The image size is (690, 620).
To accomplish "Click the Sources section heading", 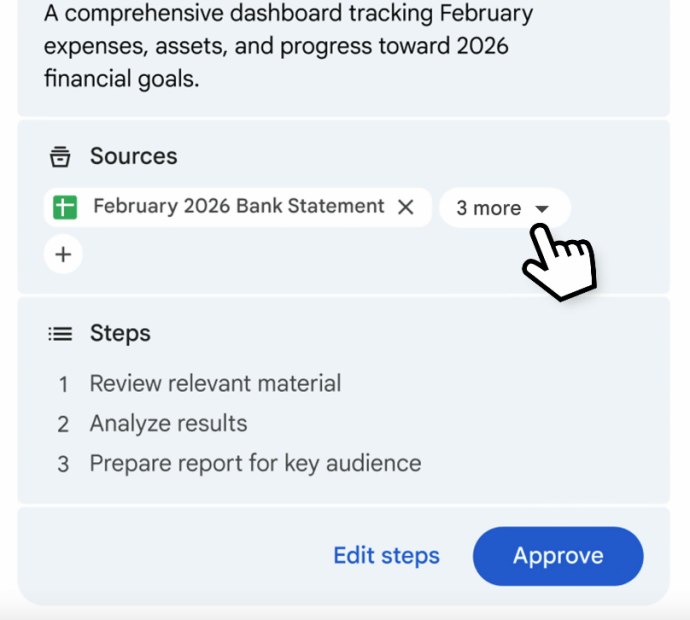I will [x=133, y=156].
